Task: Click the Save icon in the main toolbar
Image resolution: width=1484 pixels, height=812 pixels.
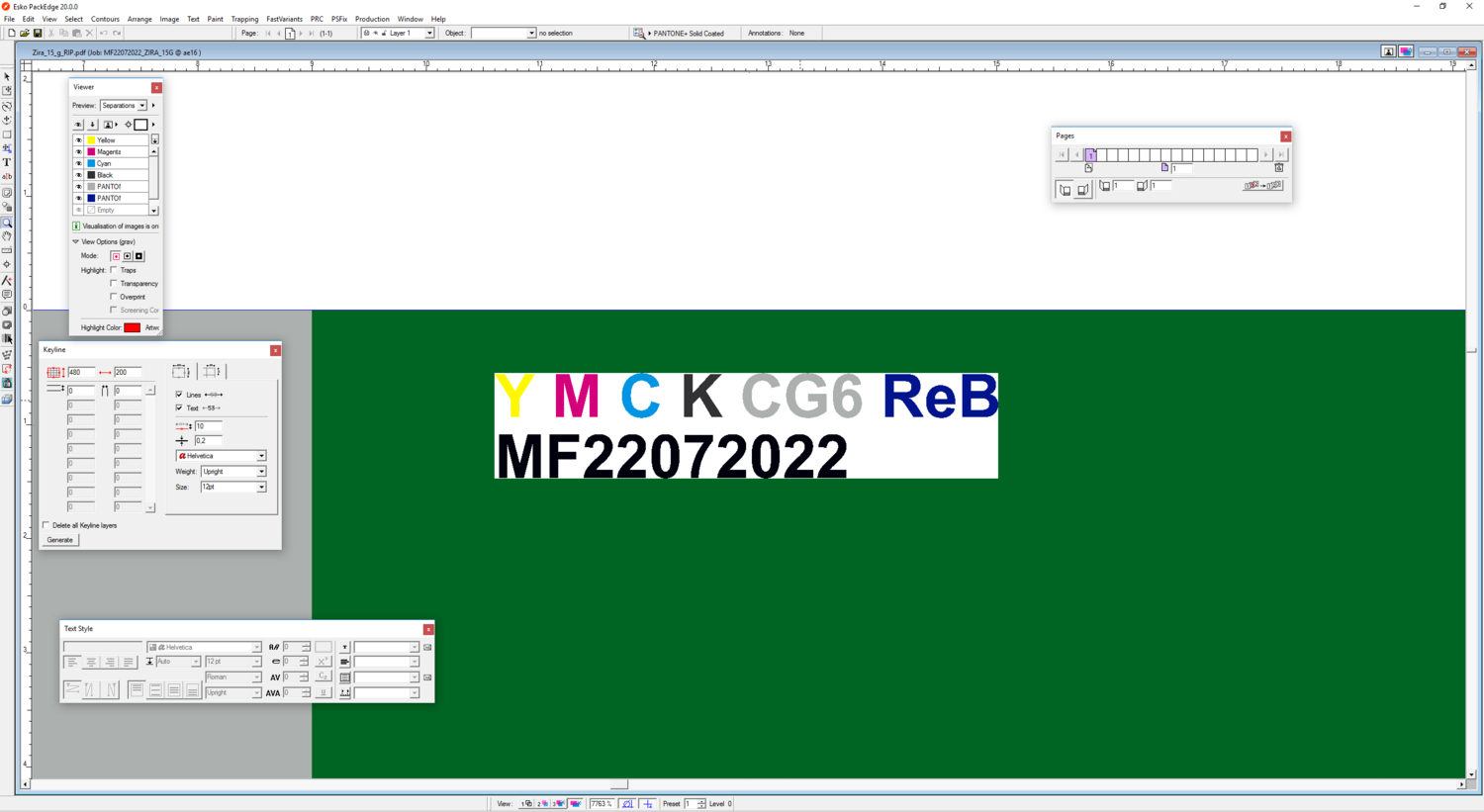Action: click(x=37, y=33)
